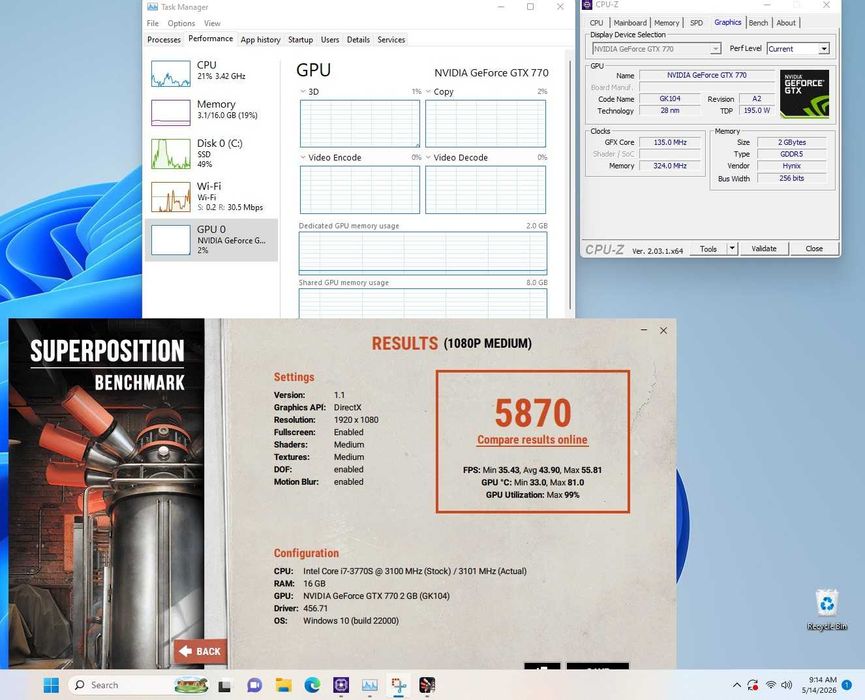Click the 5870 benchmark score
This screenshot has height=700, width=865.
pos(532,413)
